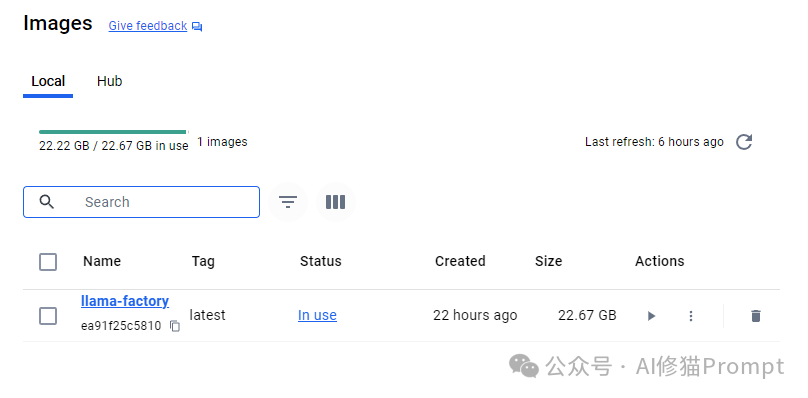Viewport: 808px width, 398px height.
Task: Sort by the Size column header
Action: [x=548, y=261]
